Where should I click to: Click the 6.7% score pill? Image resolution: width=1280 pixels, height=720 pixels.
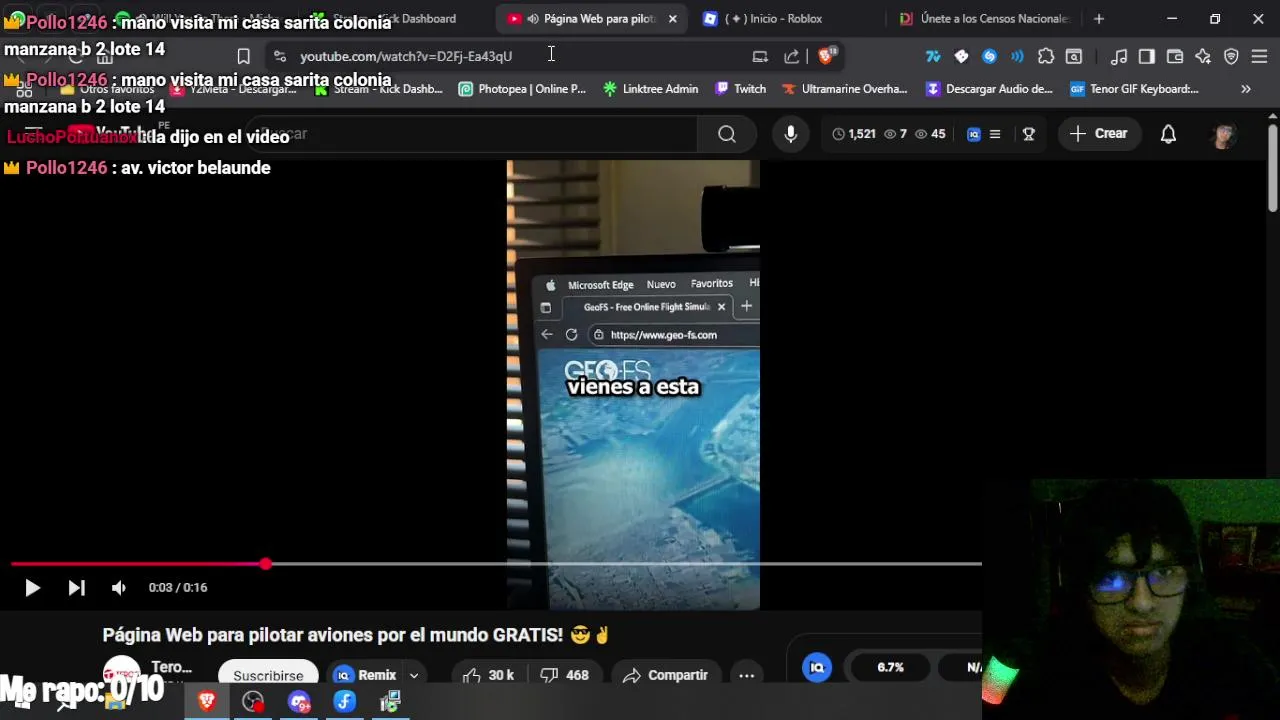point(890,667)
